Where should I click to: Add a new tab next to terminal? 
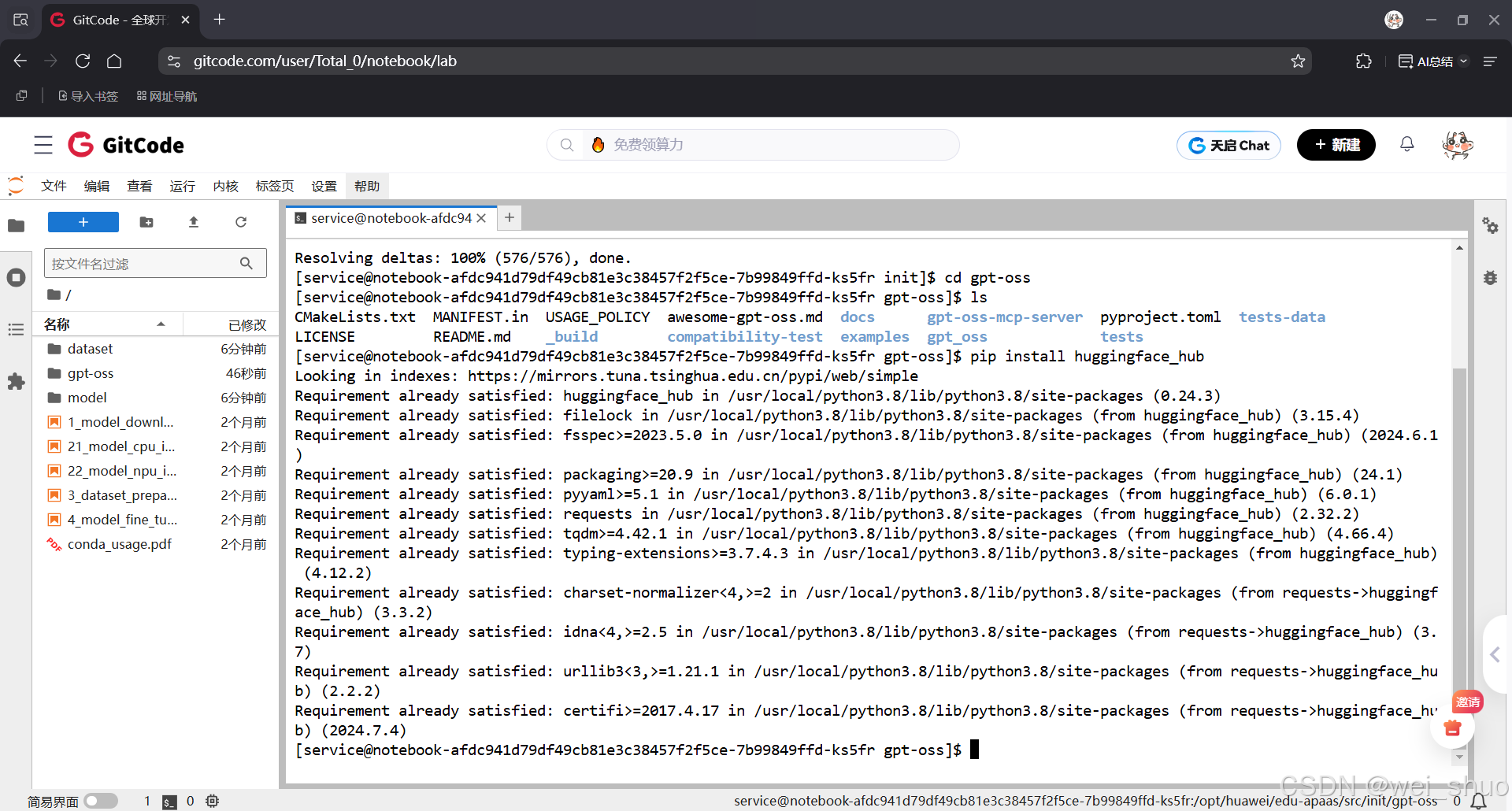pyautogui.click(x=510, y=217)
